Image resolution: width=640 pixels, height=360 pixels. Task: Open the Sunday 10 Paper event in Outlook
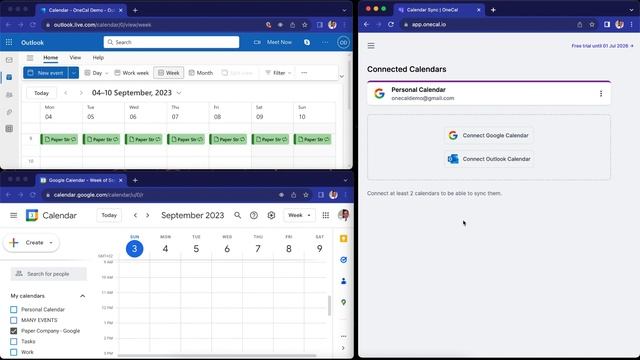(313, 139)
